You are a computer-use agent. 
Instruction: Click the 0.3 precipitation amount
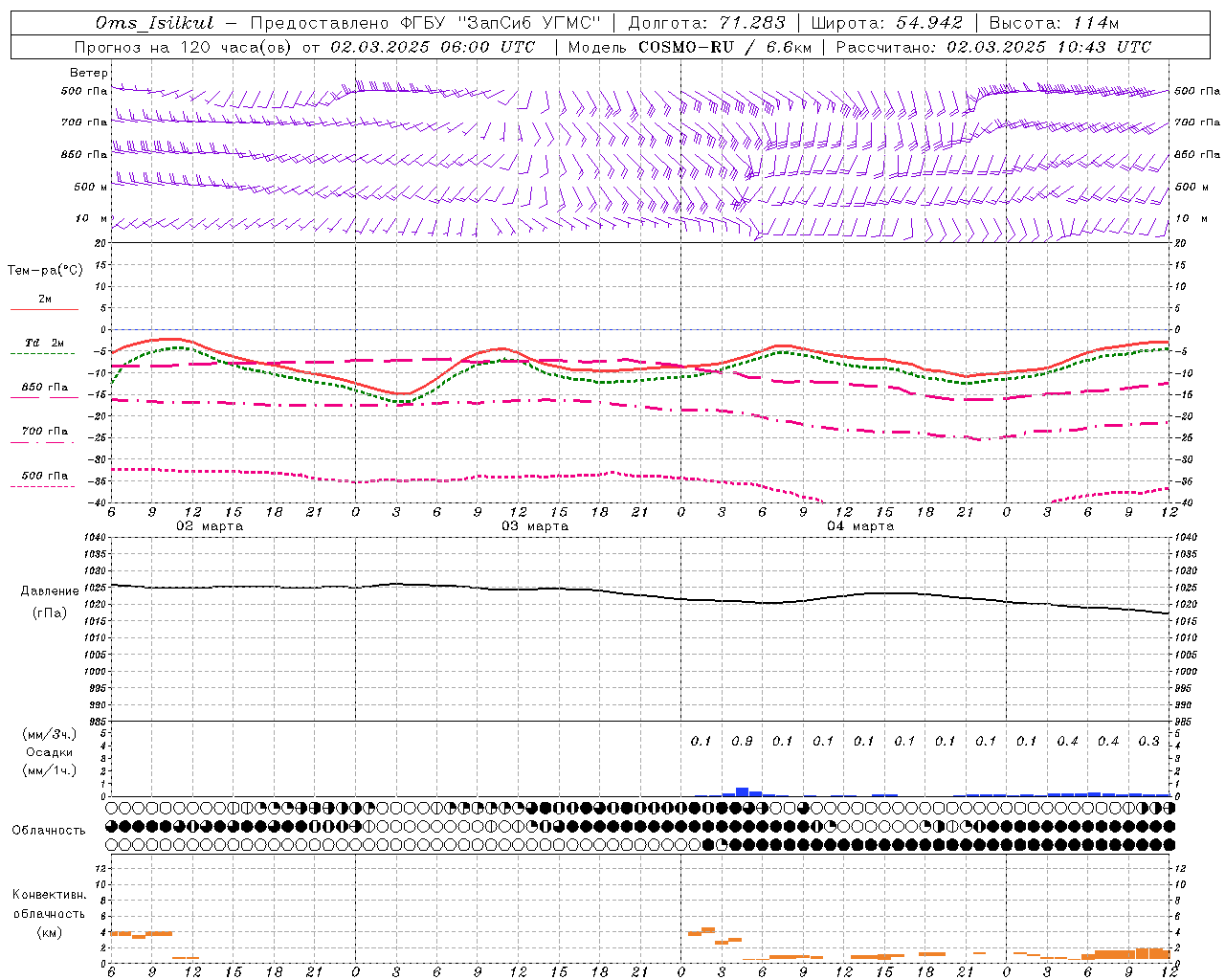click(1148, 741)
